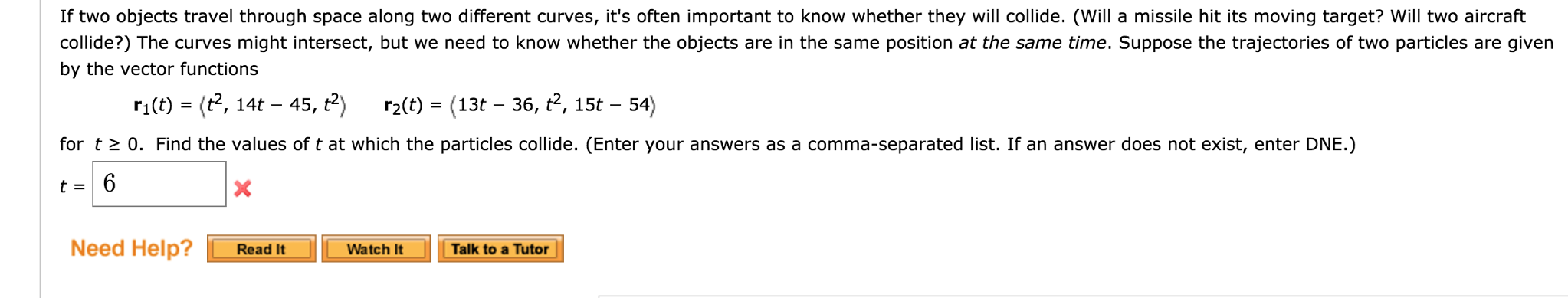
Task: Click the '15t − 54' component of r2
Action: 612,105
